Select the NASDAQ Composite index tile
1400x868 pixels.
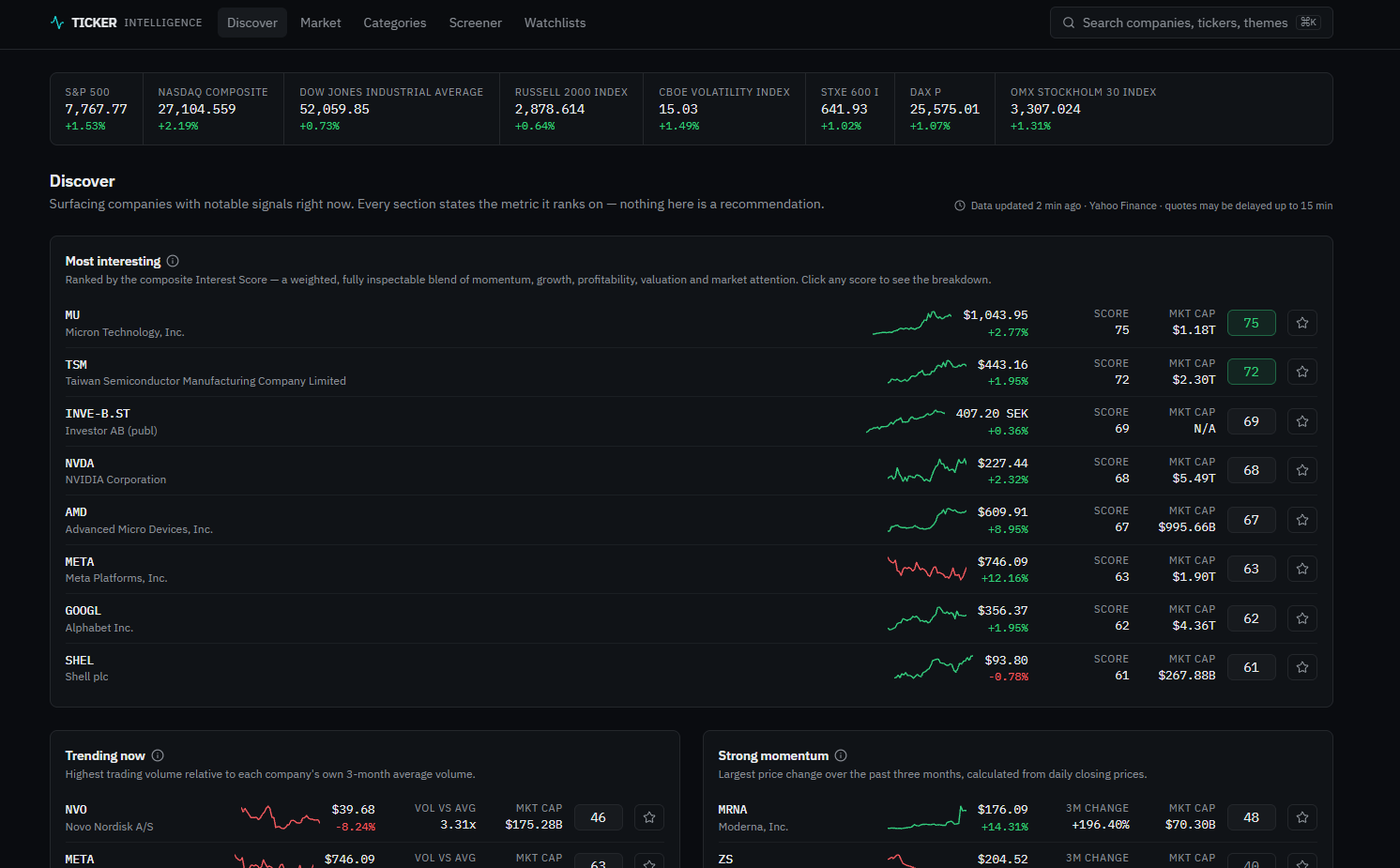213,109
